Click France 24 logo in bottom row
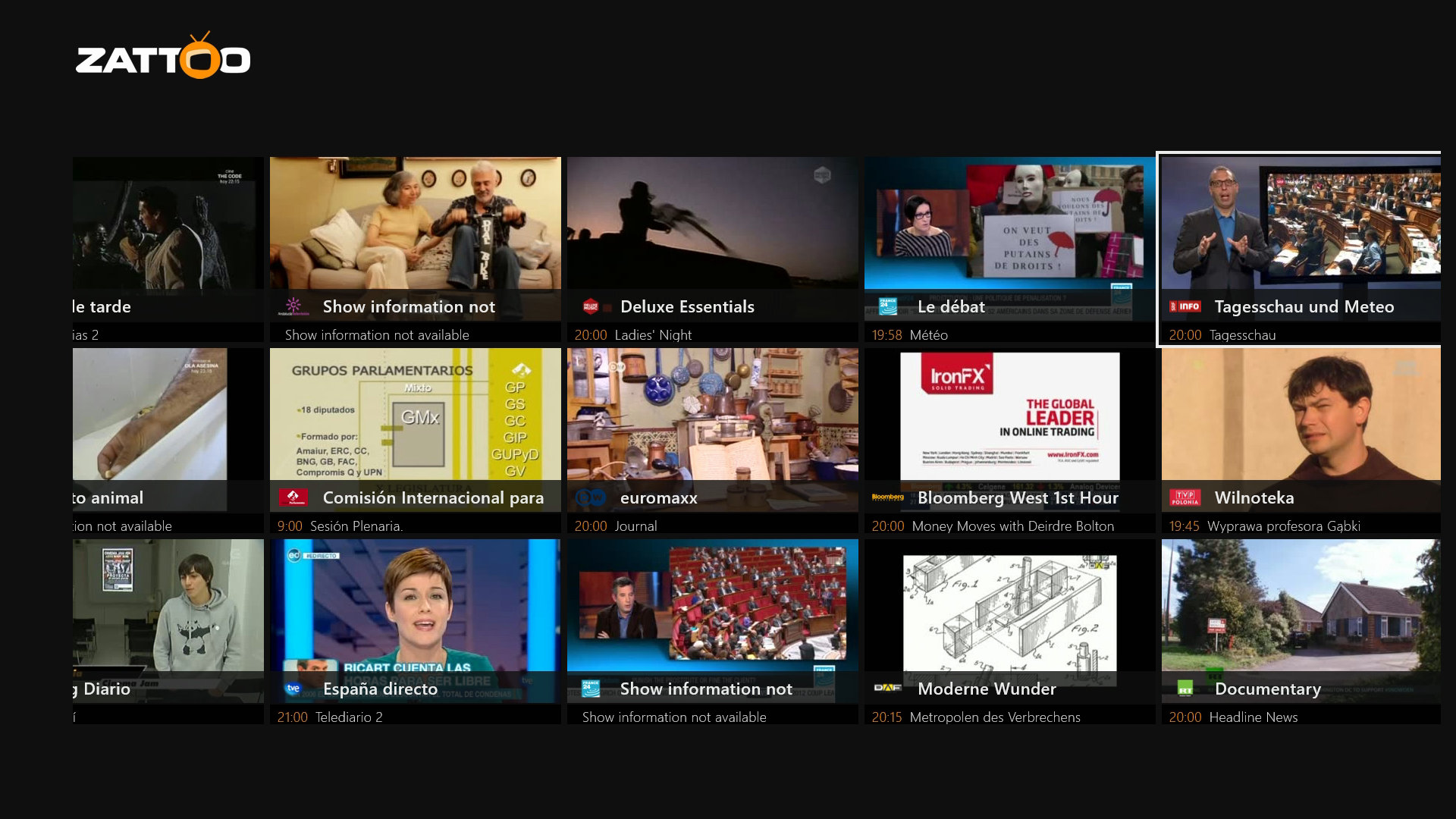 (x=591, y=689)
